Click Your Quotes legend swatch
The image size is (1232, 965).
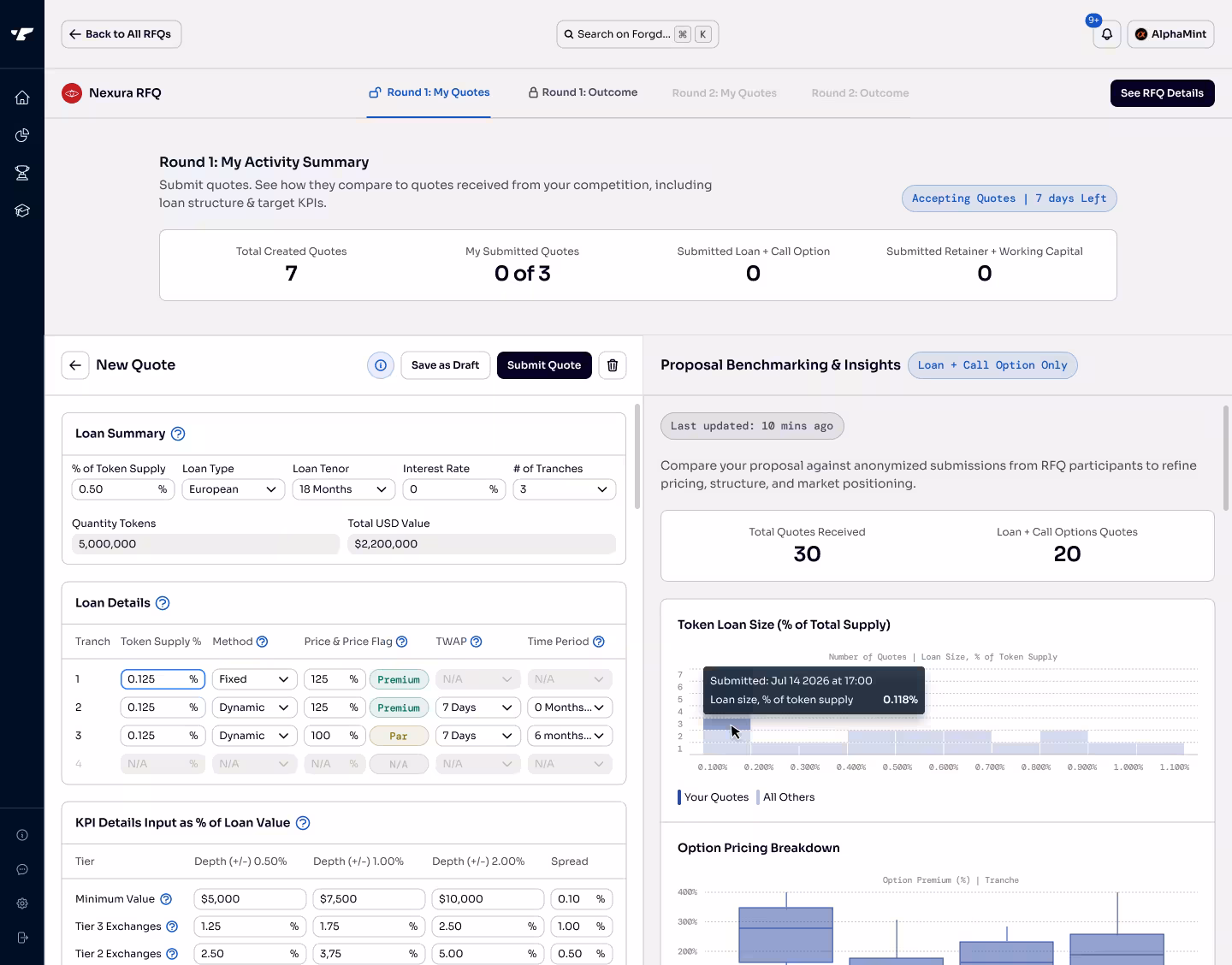[x=679, y=797]
